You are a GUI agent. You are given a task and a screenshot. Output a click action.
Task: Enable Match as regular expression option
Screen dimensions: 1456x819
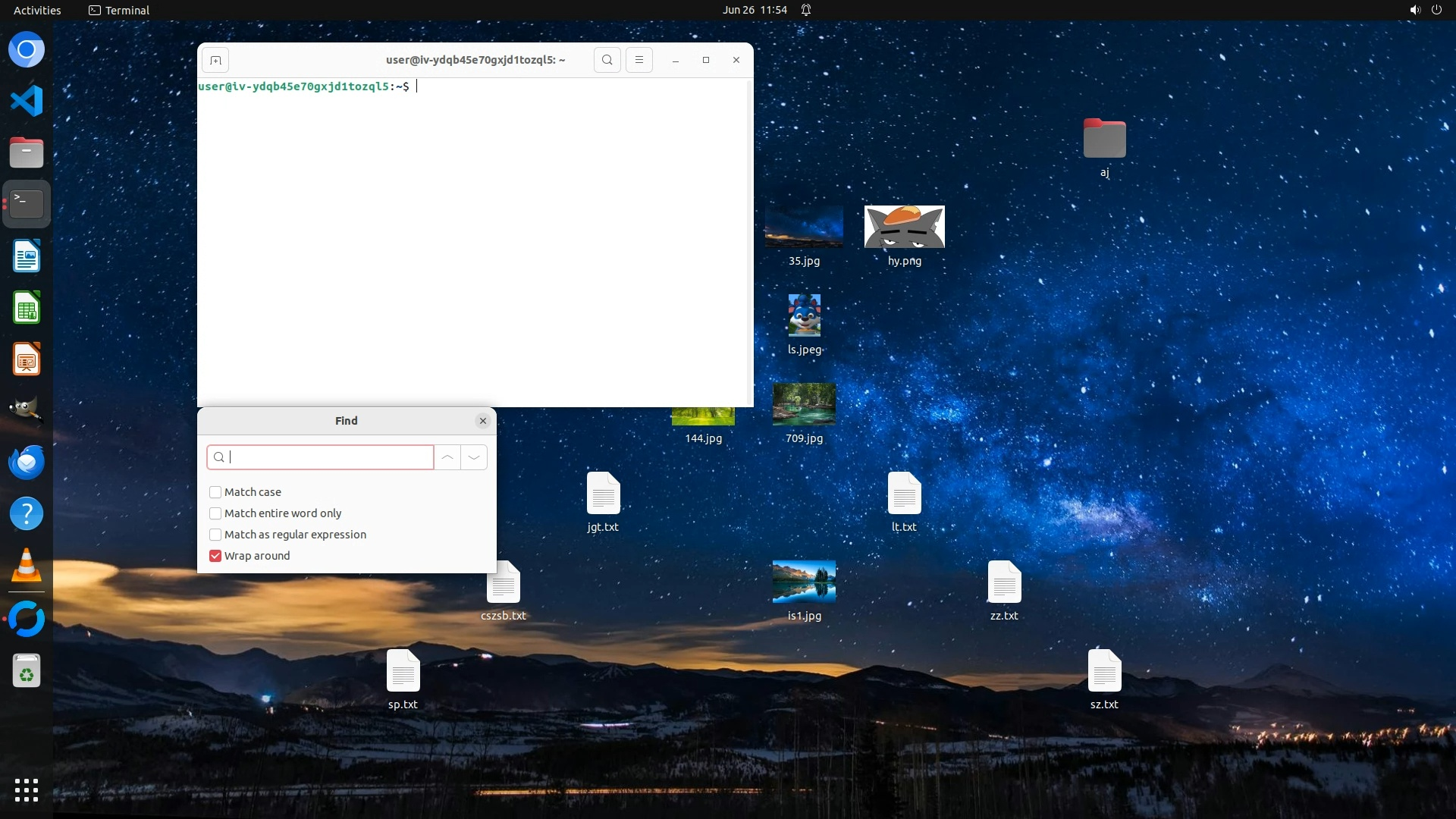tap(215, 535)
